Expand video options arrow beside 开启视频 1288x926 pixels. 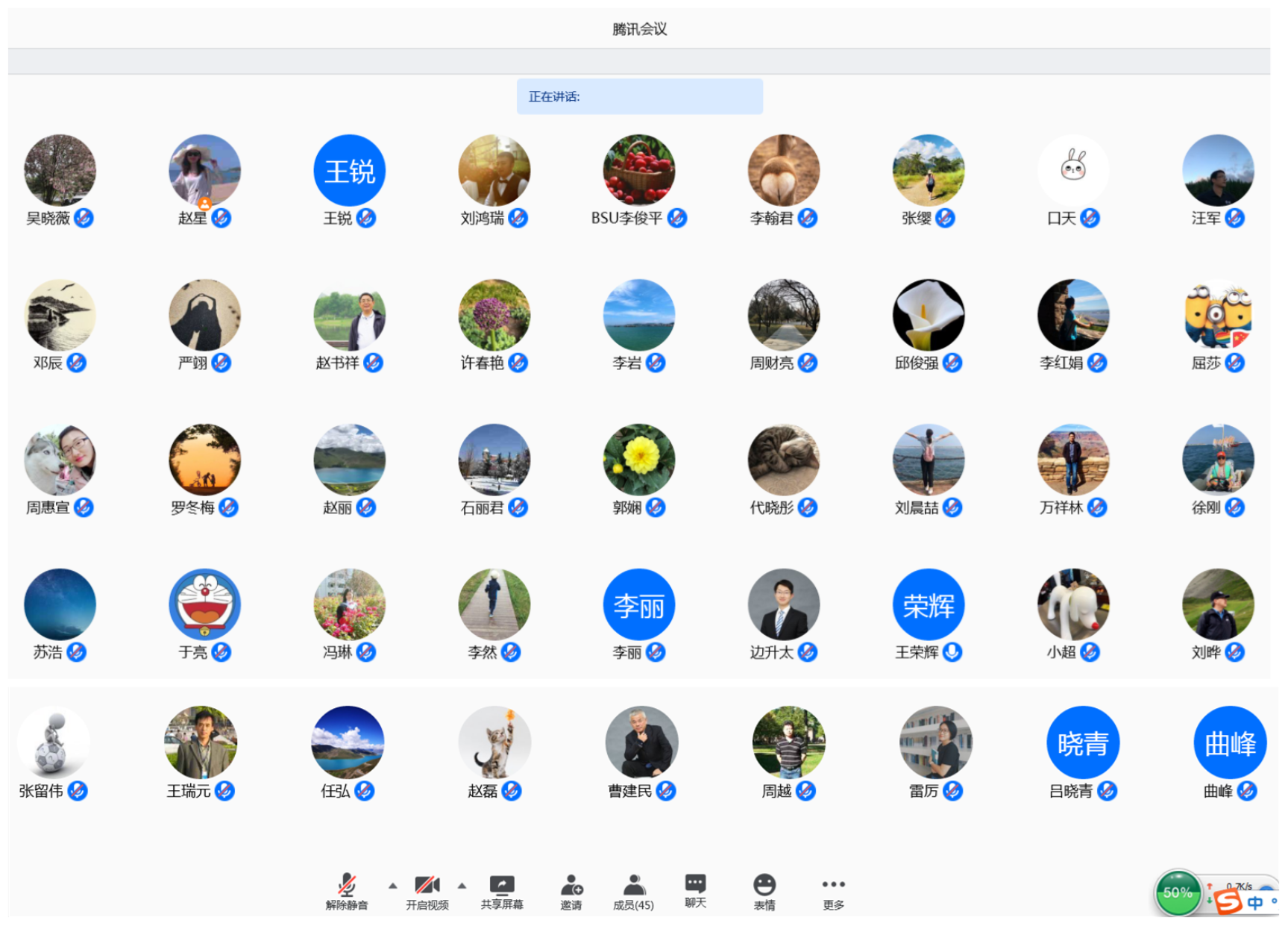pos(462,886)
